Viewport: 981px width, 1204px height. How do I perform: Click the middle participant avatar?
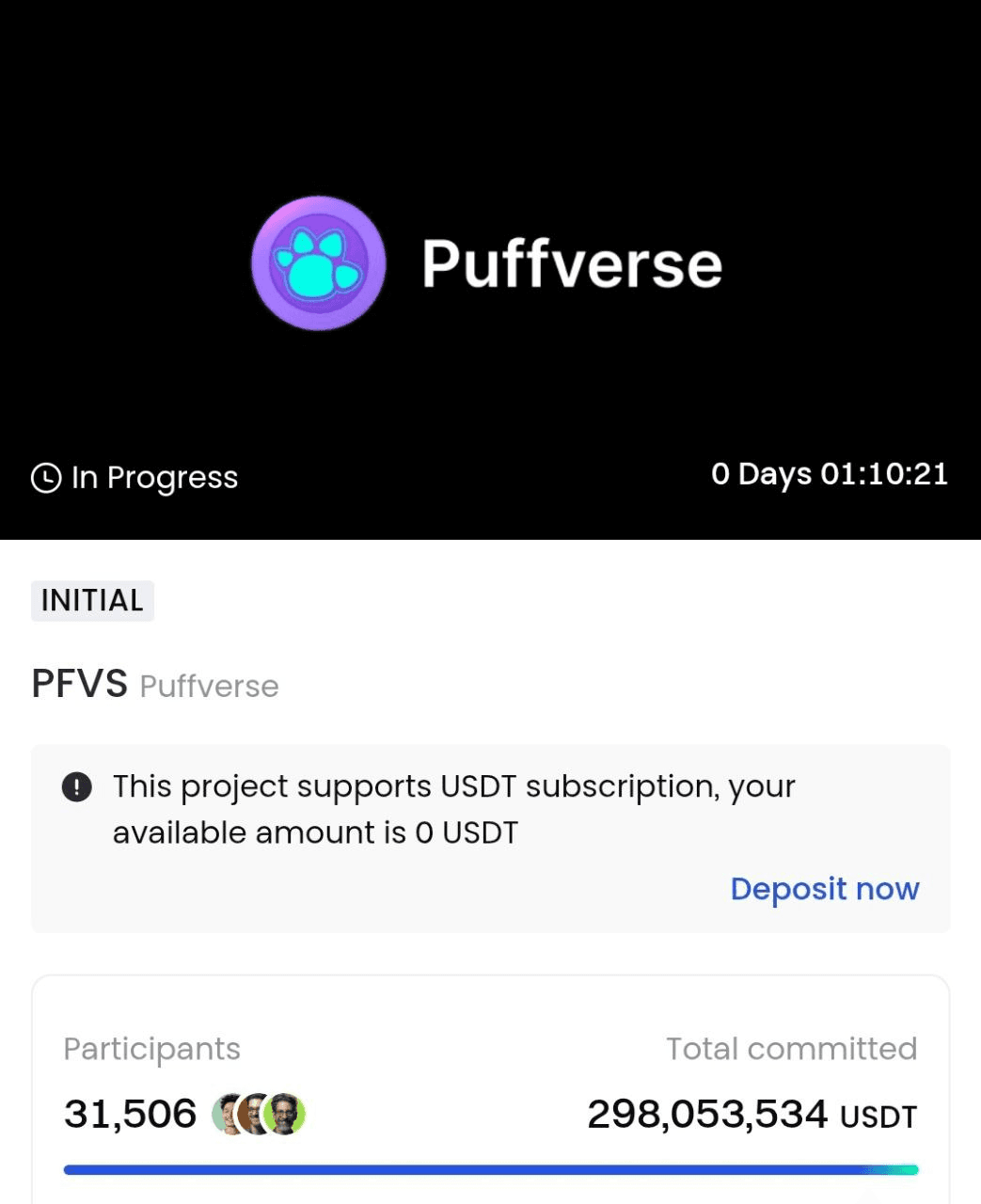click(x=255, y=1115)
